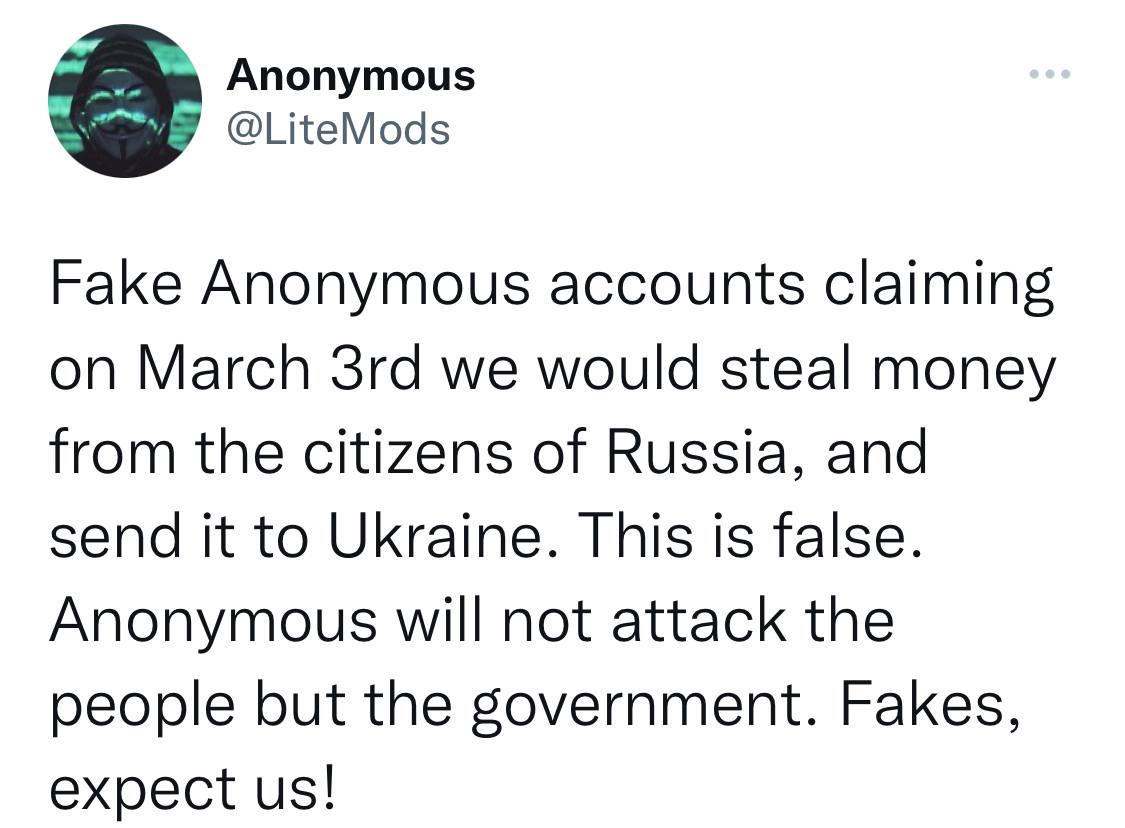Click the Anonymous profile avatar picture
The image size is (1125, 828).
click(125, 101)
